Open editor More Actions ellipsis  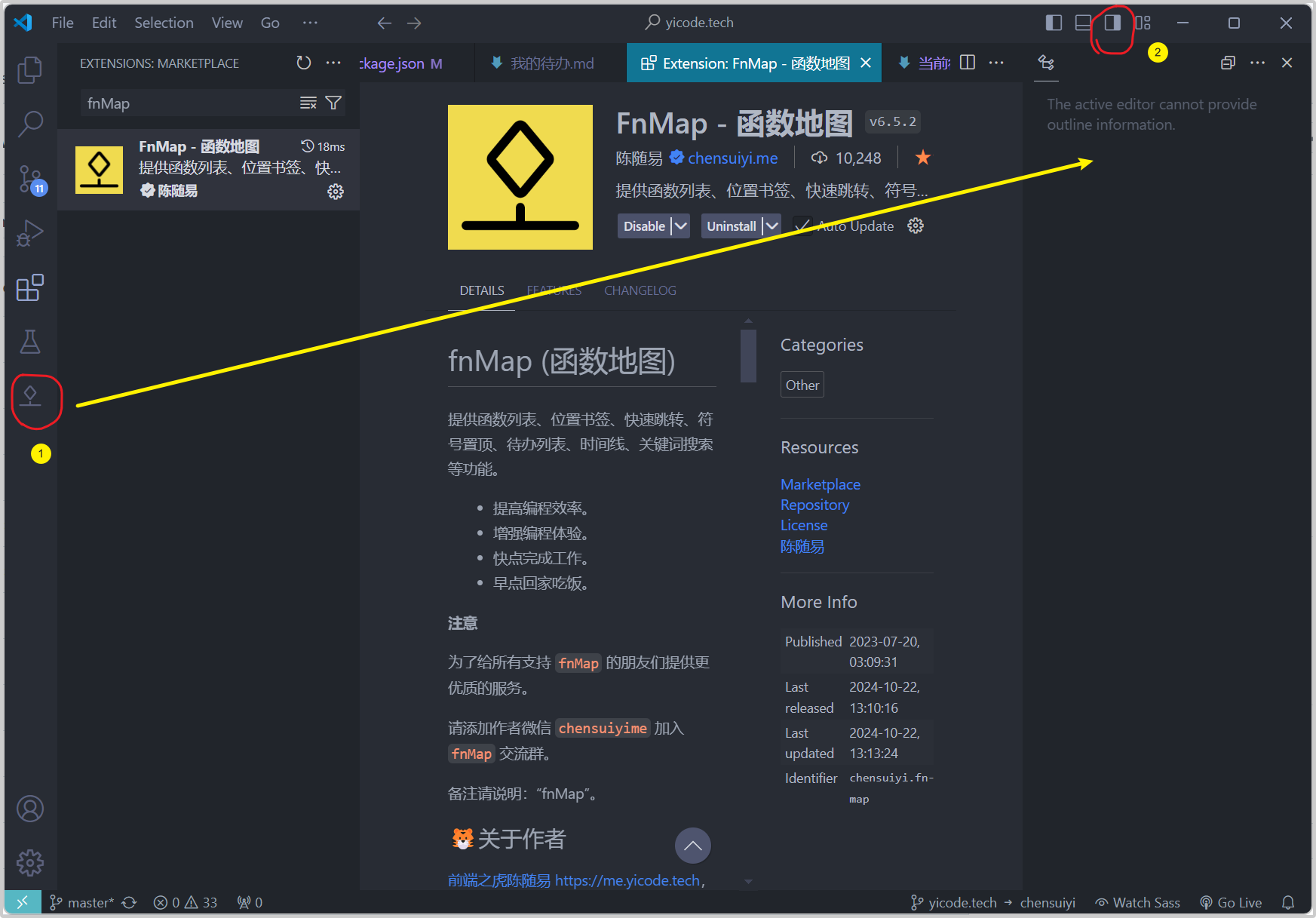click(x=996, y=63)
